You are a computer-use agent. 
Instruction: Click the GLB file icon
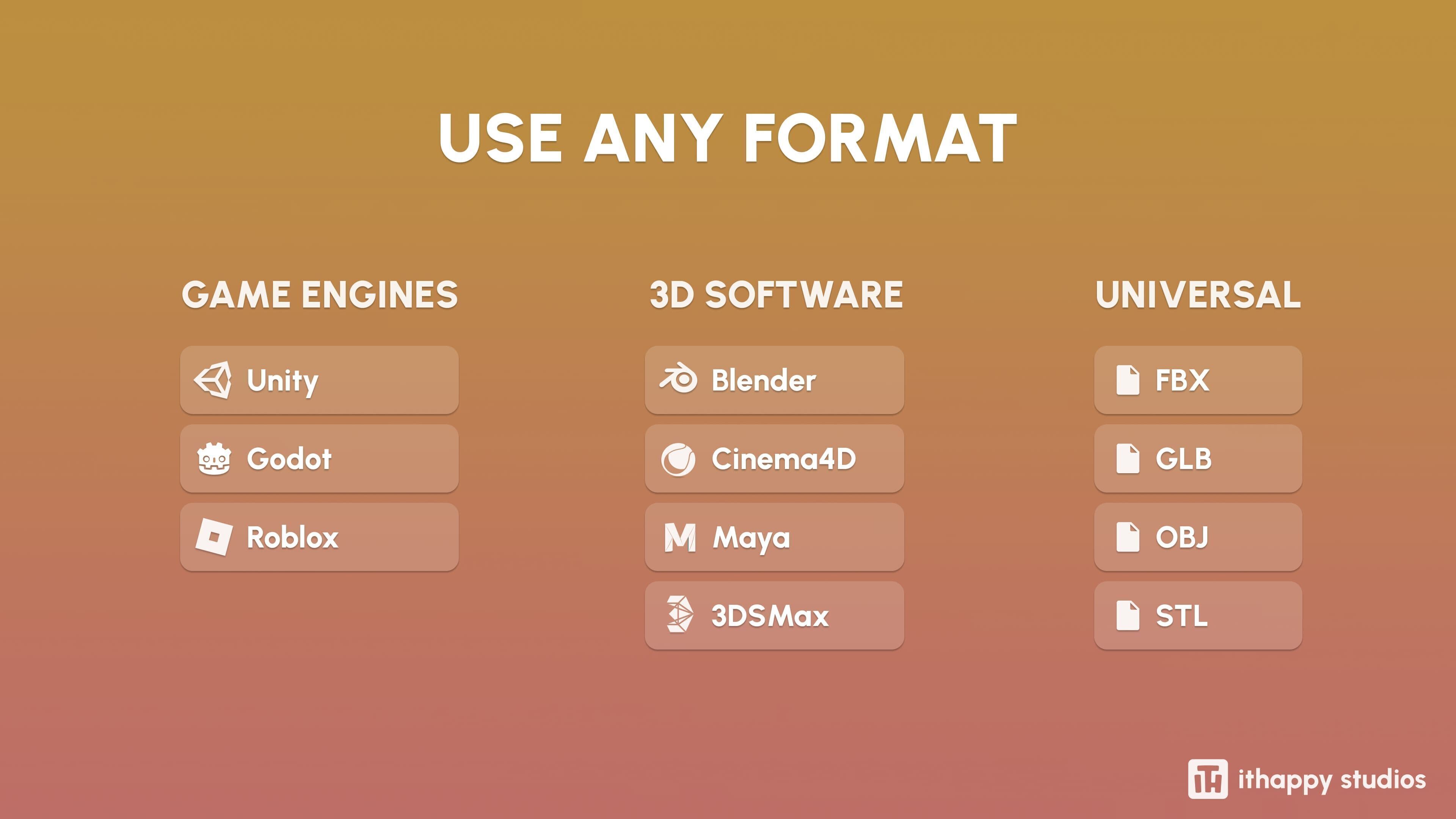pos(1128,458)
